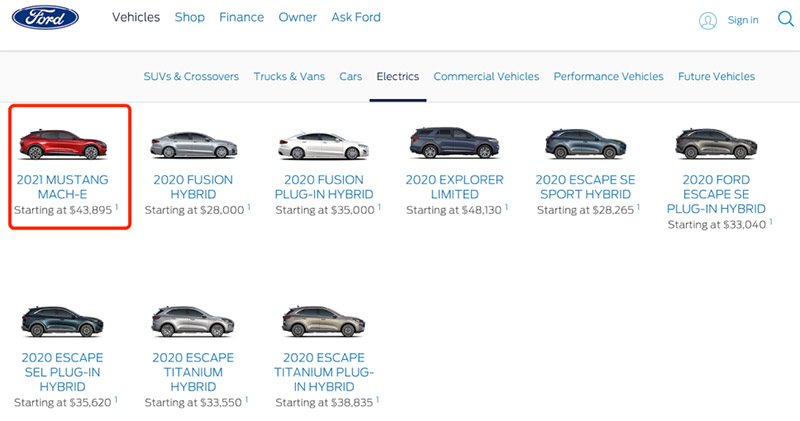Click the Escape SEL Plug-In Hybrid image
This screenshot has height=421, width=800.
coord(63,322)
